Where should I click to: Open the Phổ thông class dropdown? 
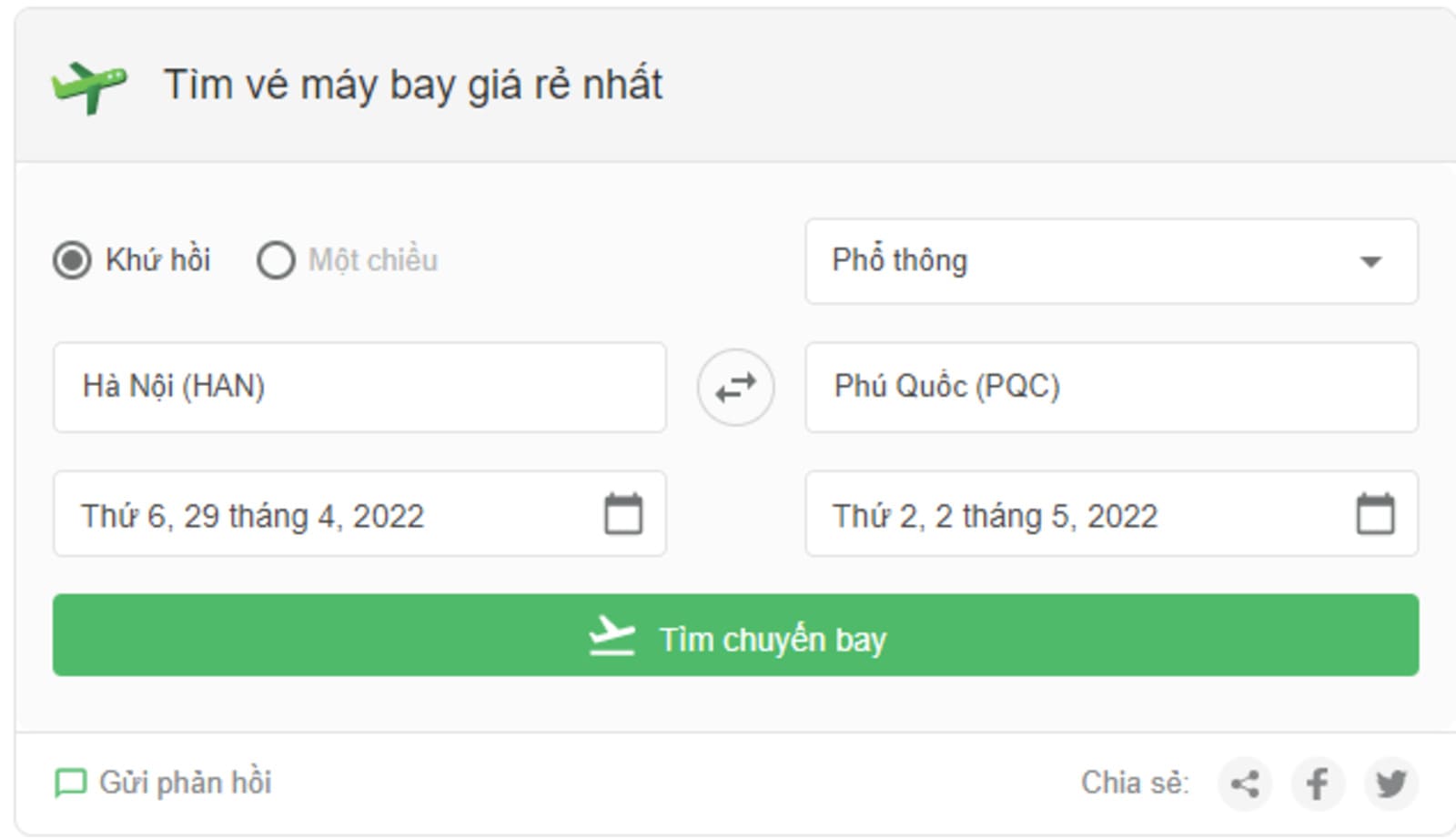1111,261
